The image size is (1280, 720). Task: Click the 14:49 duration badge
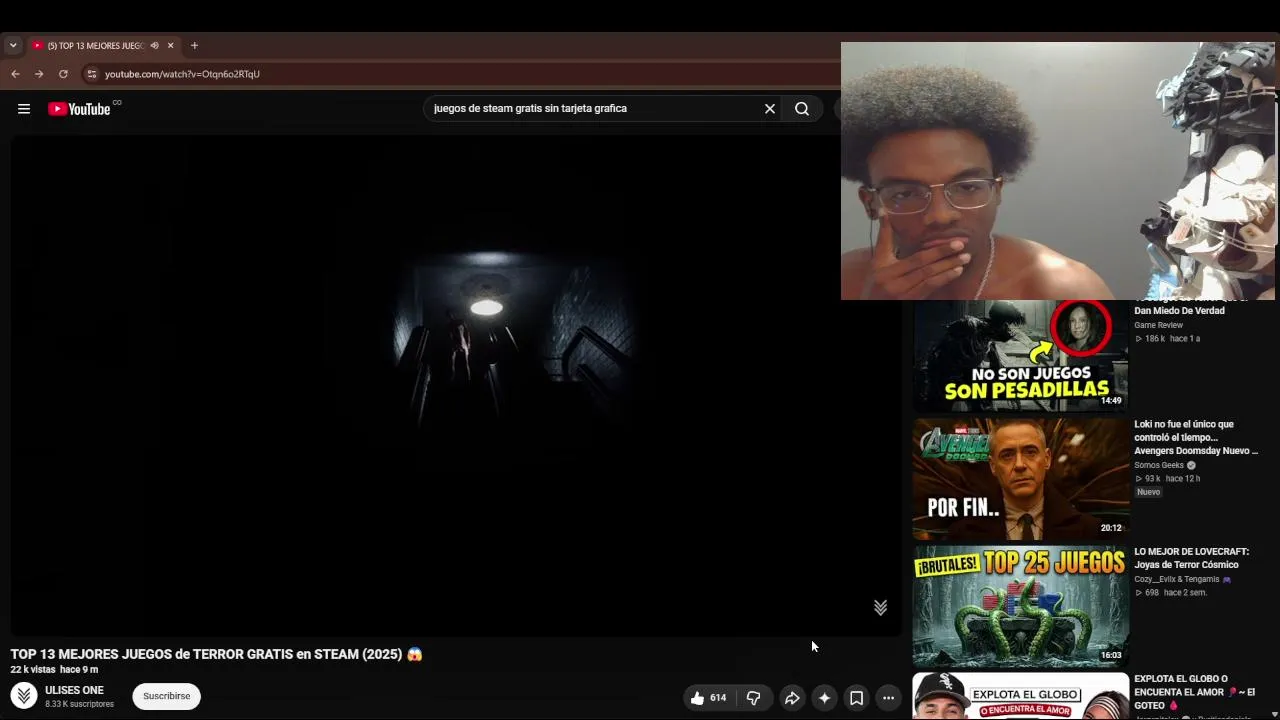1111,400
